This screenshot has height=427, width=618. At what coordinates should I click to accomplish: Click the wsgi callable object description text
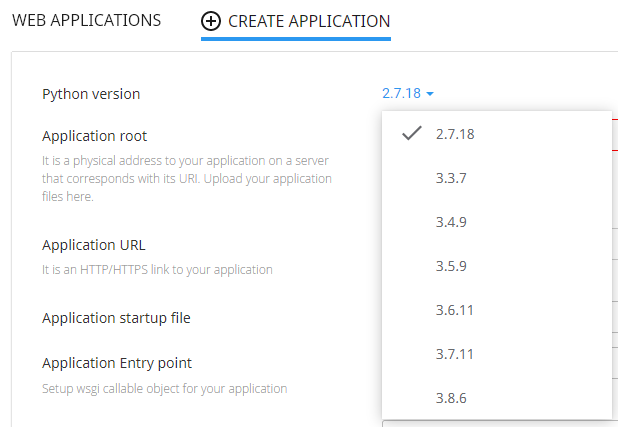[164, 388]
